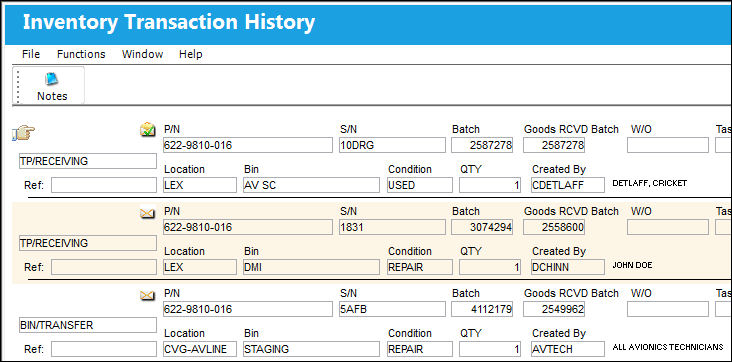Click the BIN/TRANSFER transaction type field
The image size is (732, 362).
pos(88,325)
